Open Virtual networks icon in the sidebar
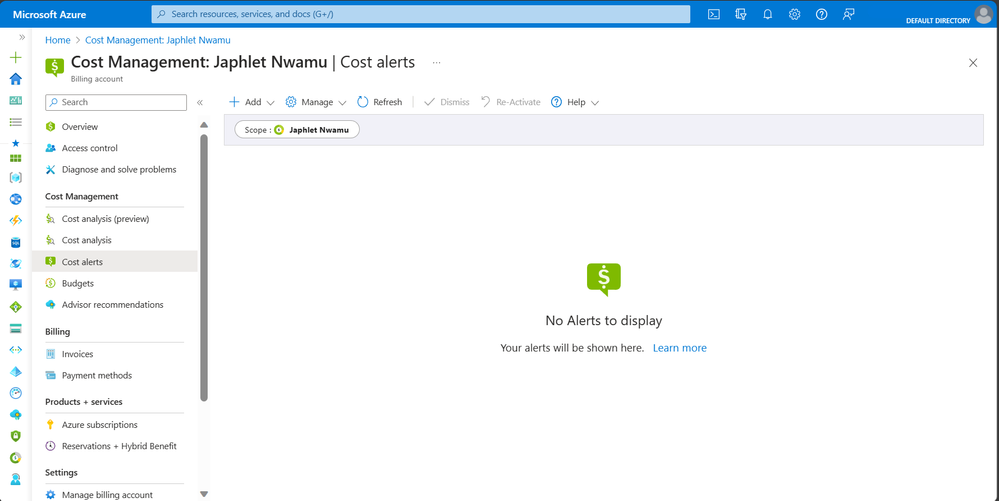 (x=16, y=350)
